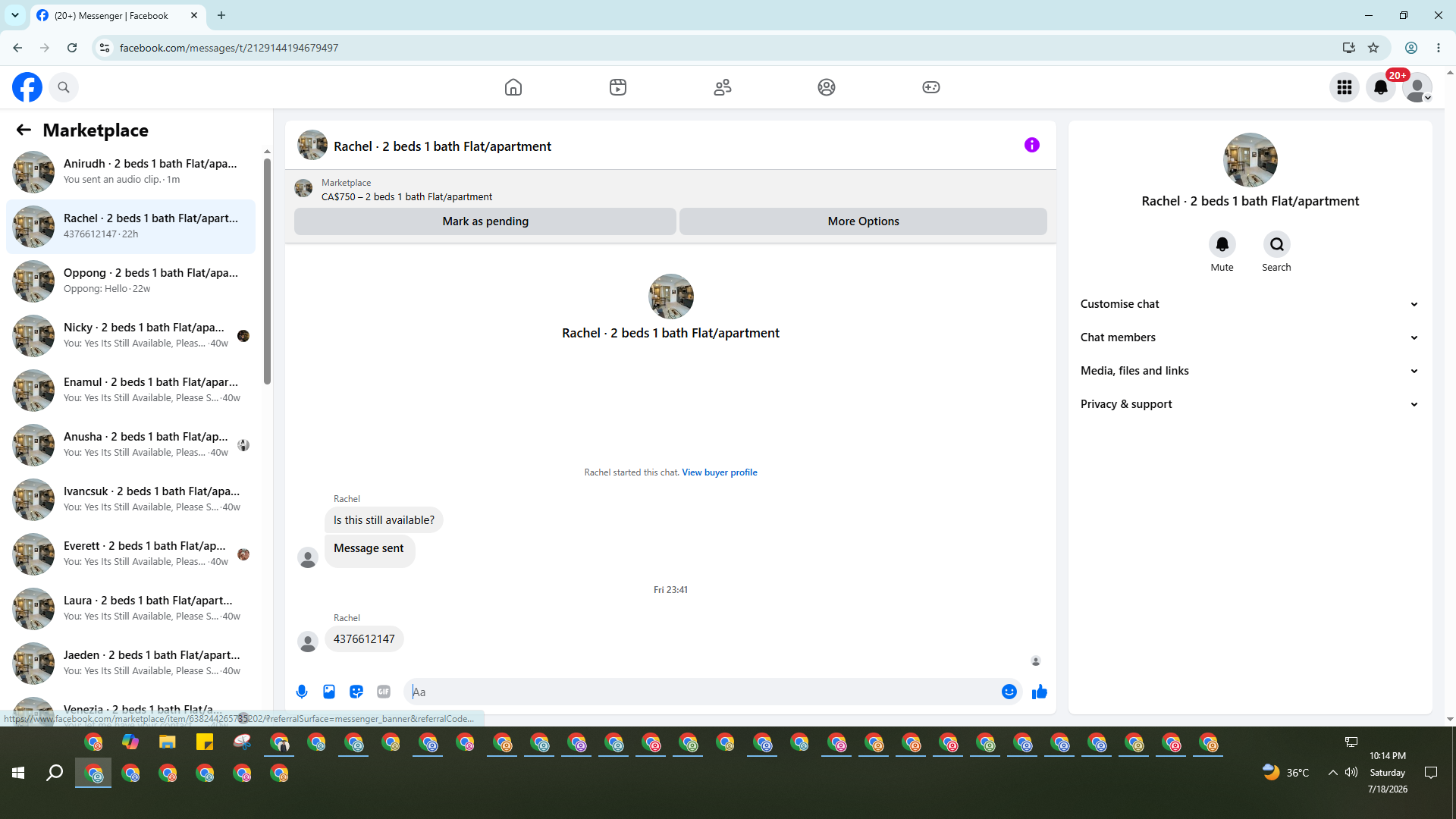Open the Chrome tab search dropdown

pyautogui.click(x=15, y=15)
